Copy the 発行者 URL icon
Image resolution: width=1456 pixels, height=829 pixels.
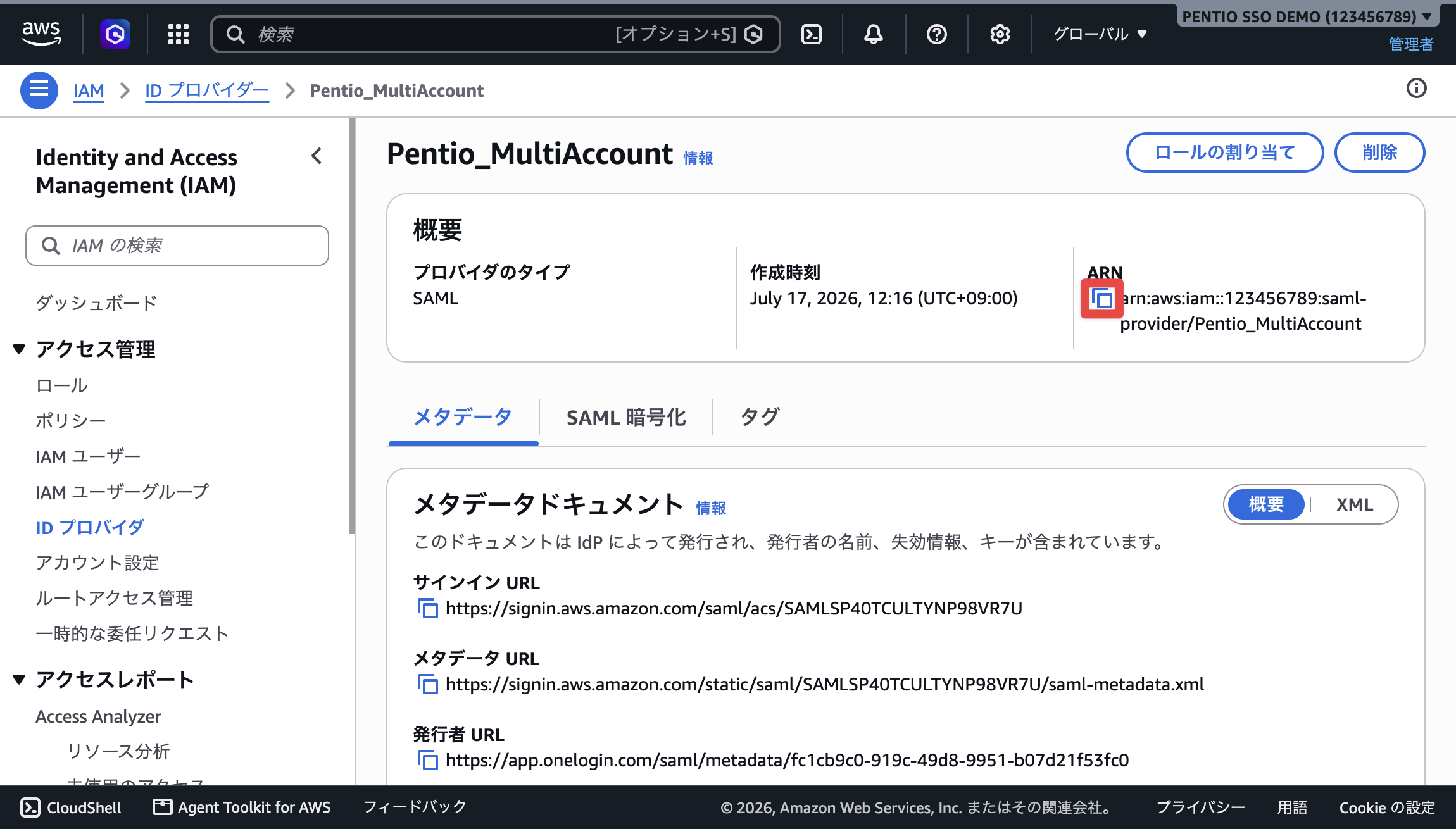pyautogui.click(x=428, y=760)
